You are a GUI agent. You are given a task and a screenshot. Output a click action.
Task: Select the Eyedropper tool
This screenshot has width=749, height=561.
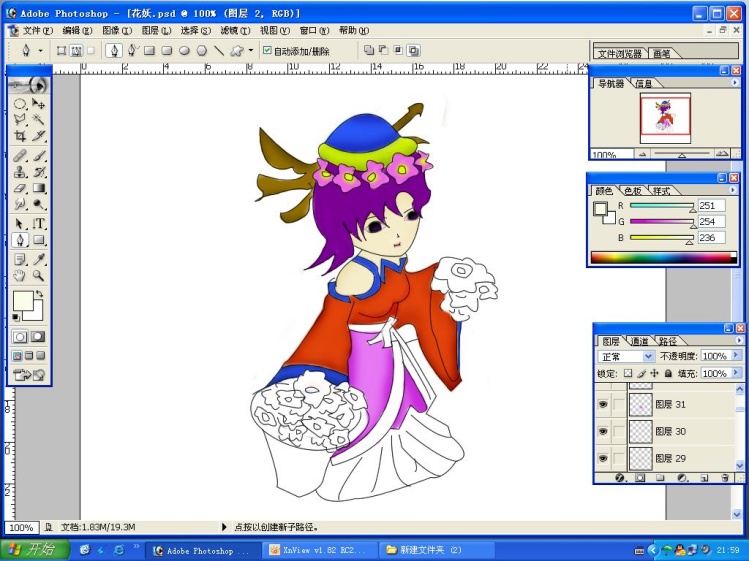coord(38,259)
